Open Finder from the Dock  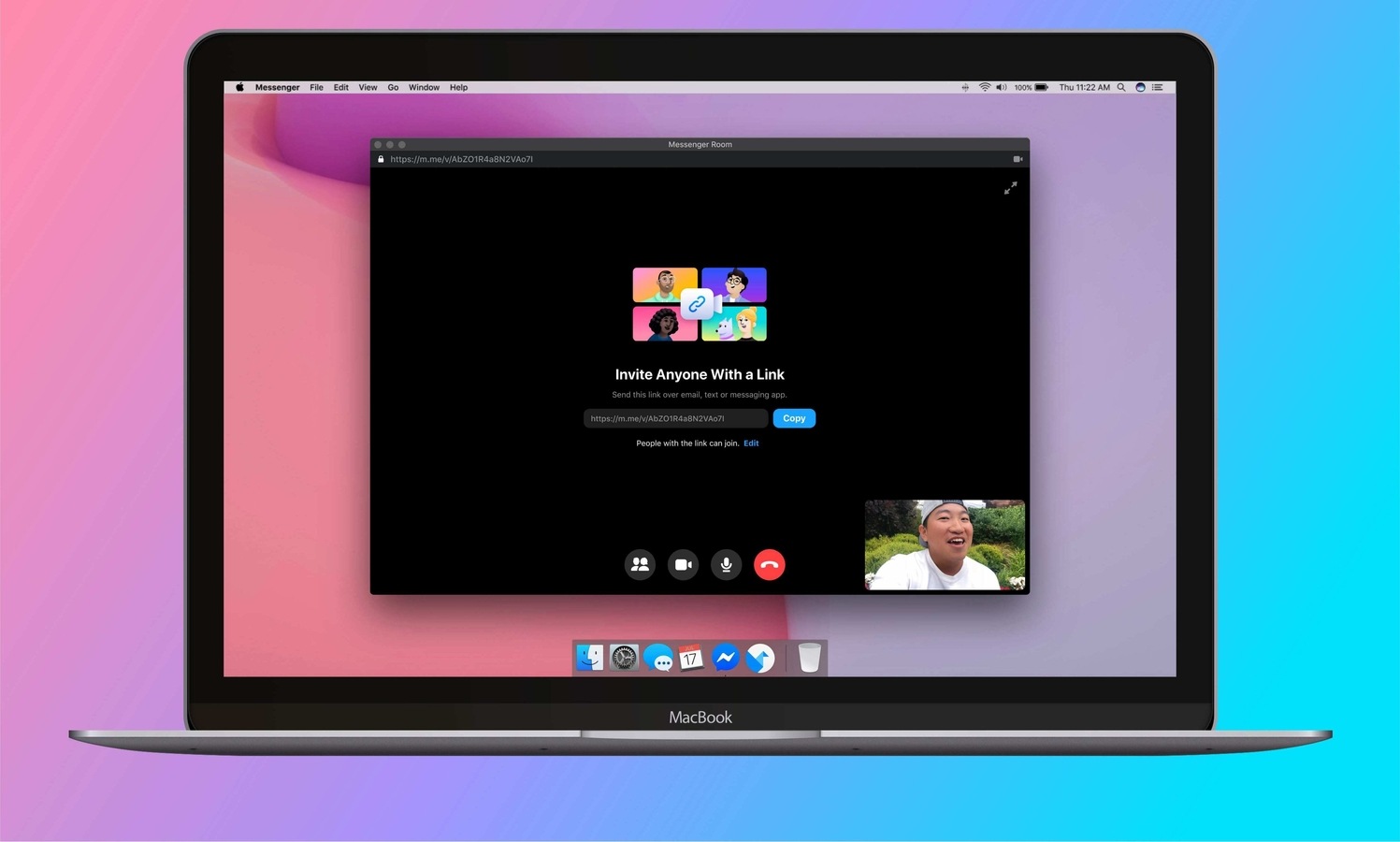point(589,658)
